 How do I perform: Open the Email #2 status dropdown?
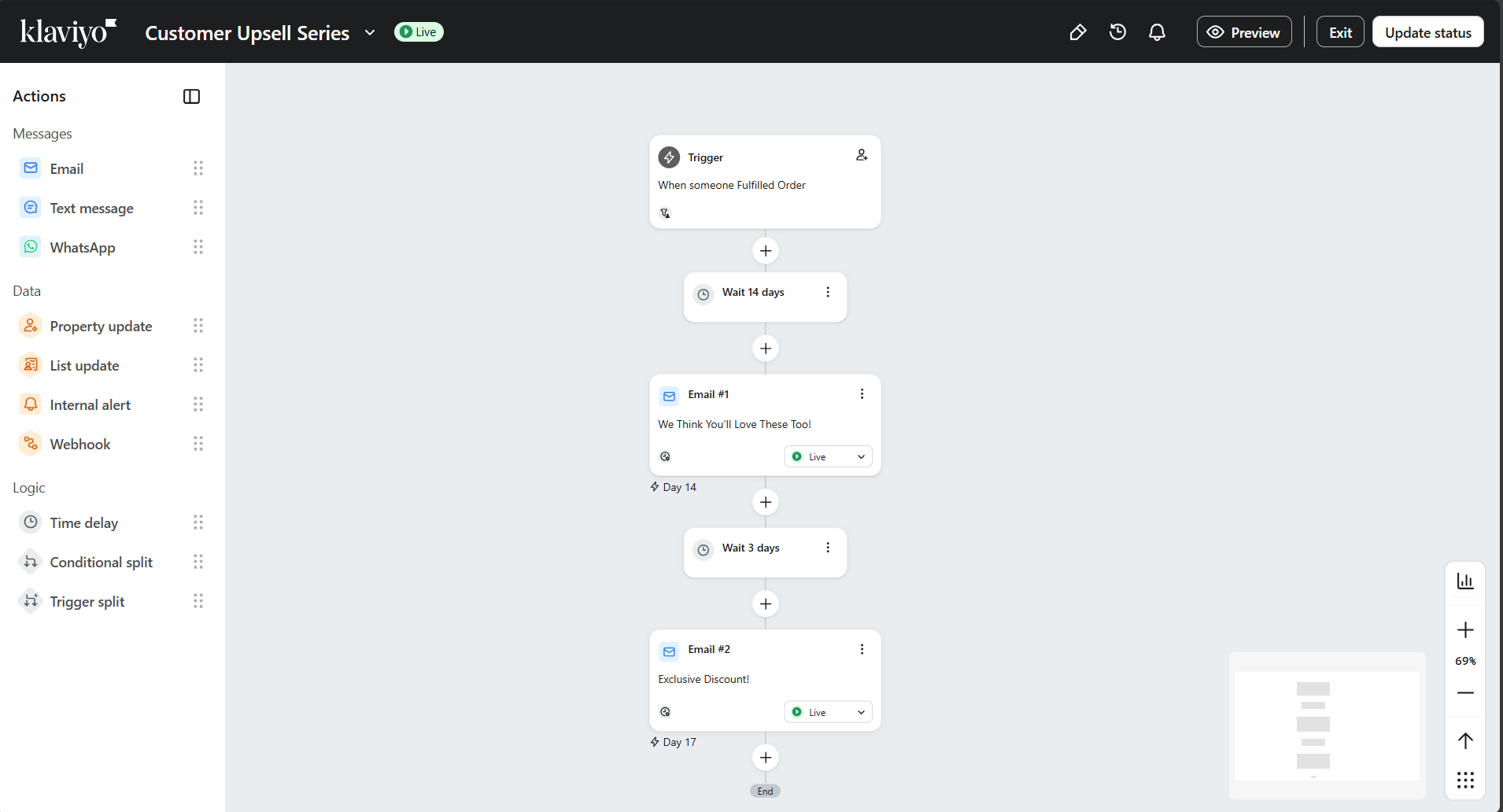[x=827, y=711]
